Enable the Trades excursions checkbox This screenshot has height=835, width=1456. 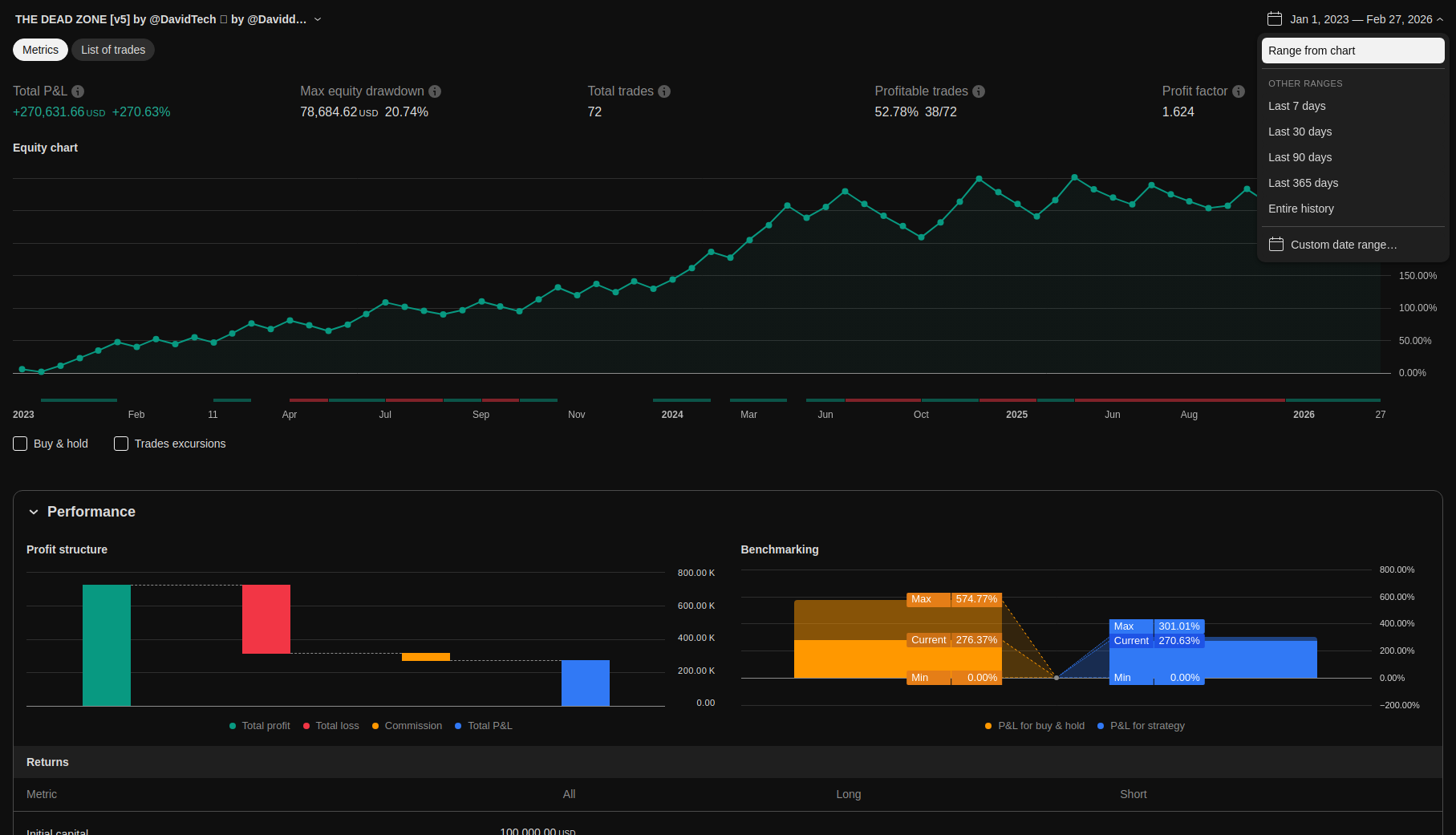pos(121,444)
